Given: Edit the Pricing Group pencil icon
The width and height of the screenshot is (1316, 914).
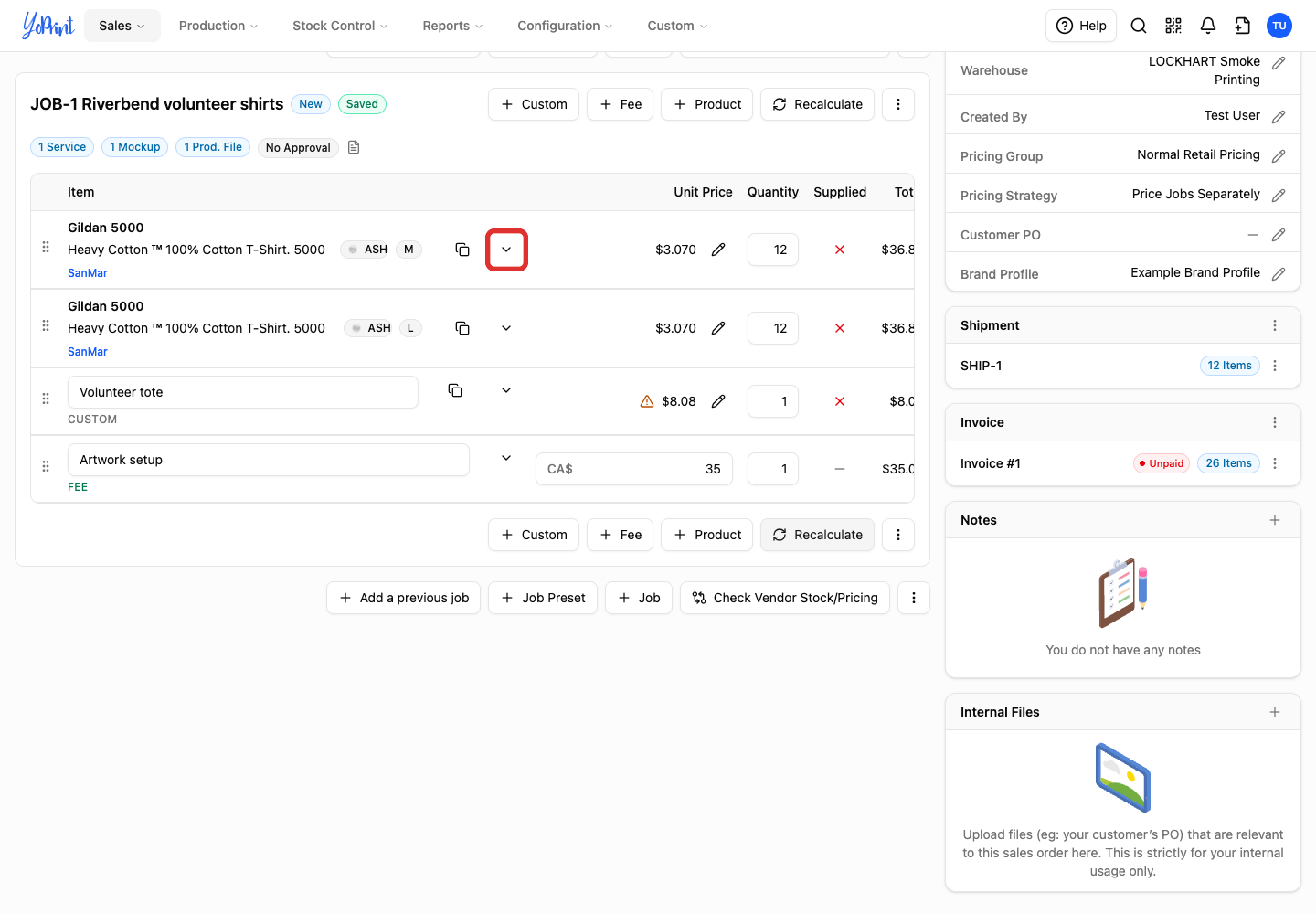Looking at the screenshot, I should (x=1279, y=156).
